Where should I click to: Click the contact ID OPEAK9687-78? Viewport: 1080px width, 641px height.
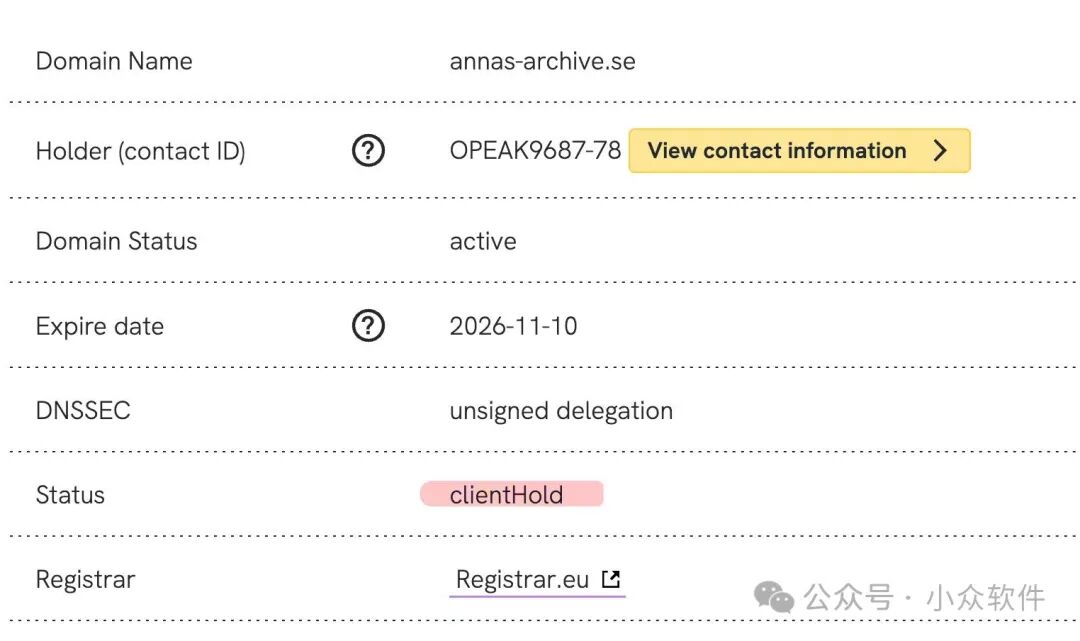(x=535, y=151)
